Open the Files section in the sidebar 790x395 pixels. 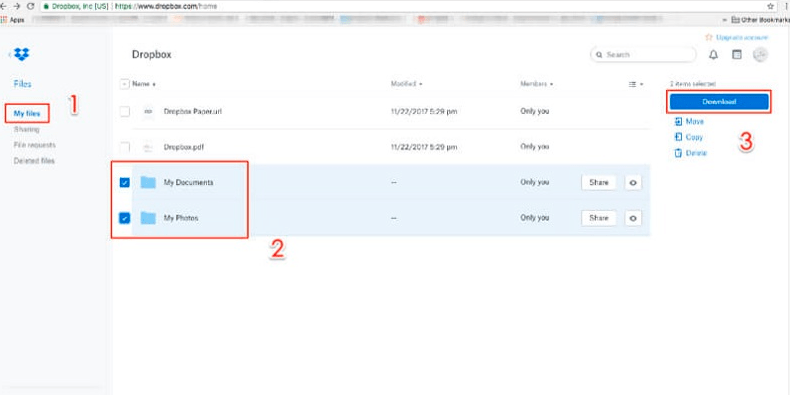coord(23,84)
